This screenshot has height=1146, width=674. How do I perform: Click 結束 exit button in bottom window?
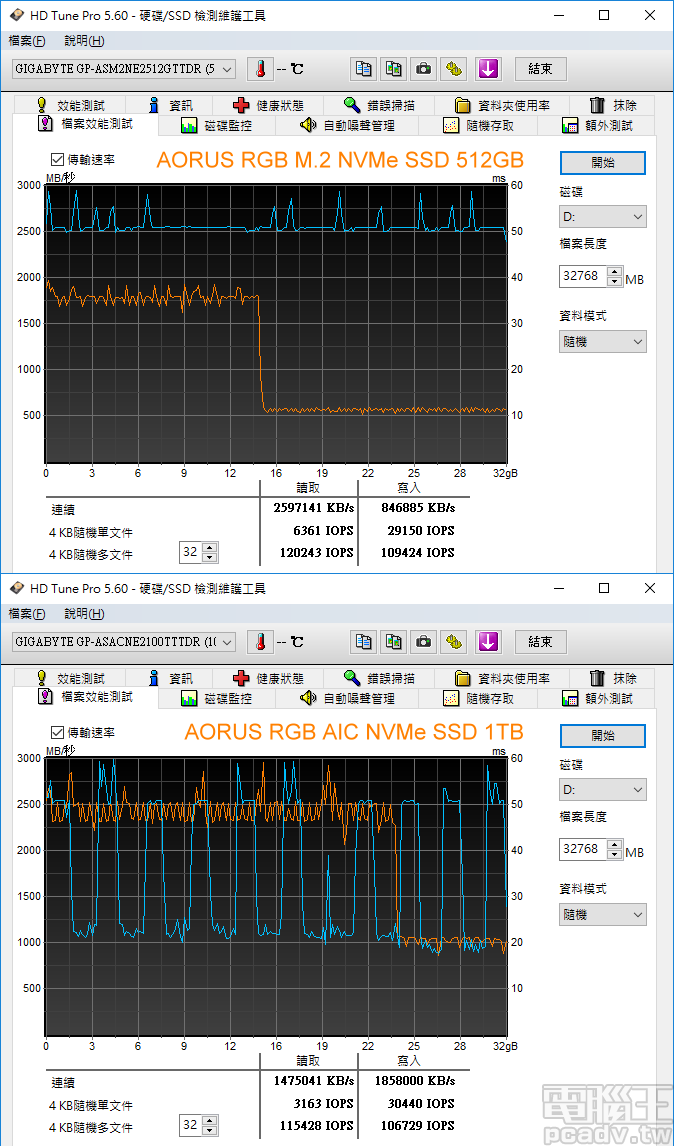(540, 642)
